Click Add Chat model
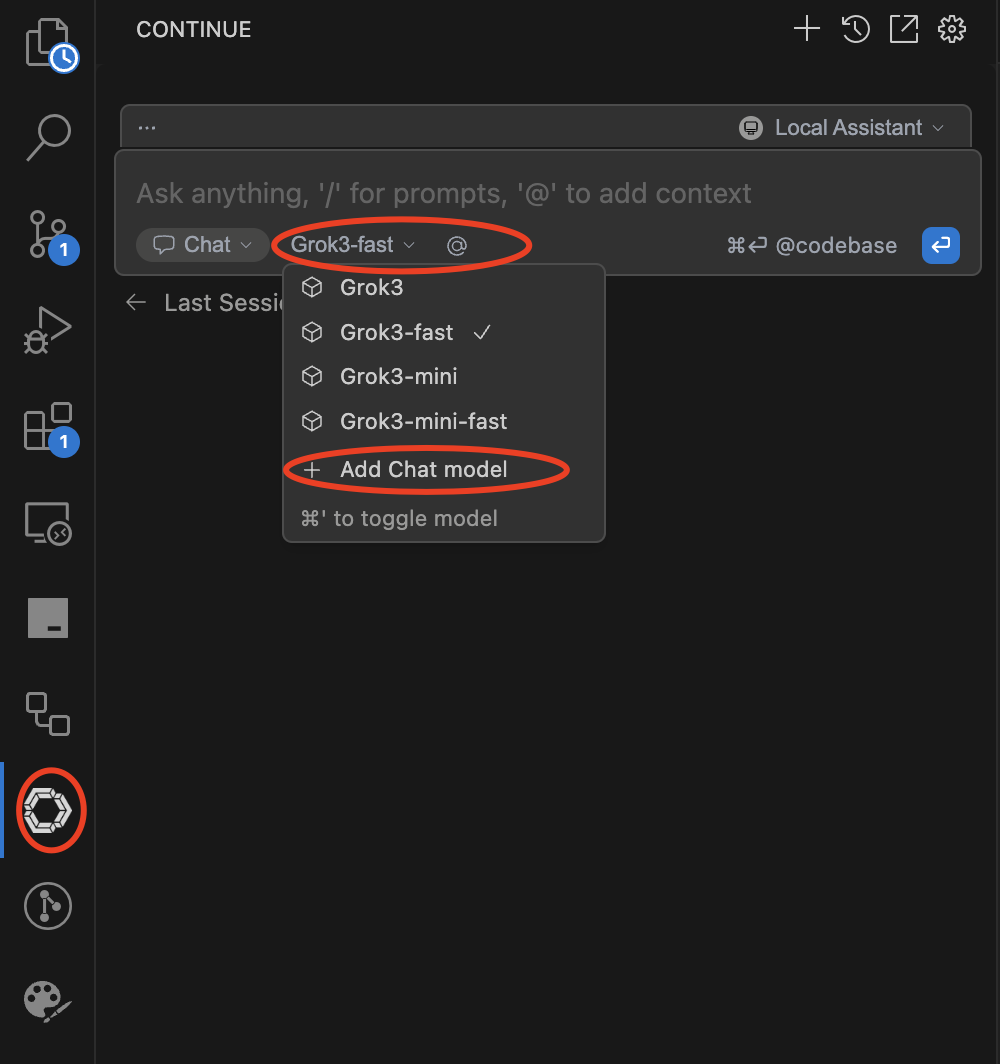The height and width of the screenshot is (1064, 1000). (423, 470)
